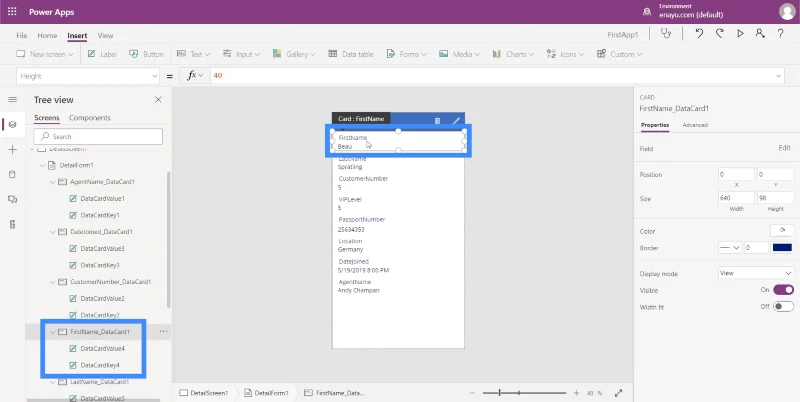Switch to the Components tab
Viewport: 800px width, 402px height.
90,118
